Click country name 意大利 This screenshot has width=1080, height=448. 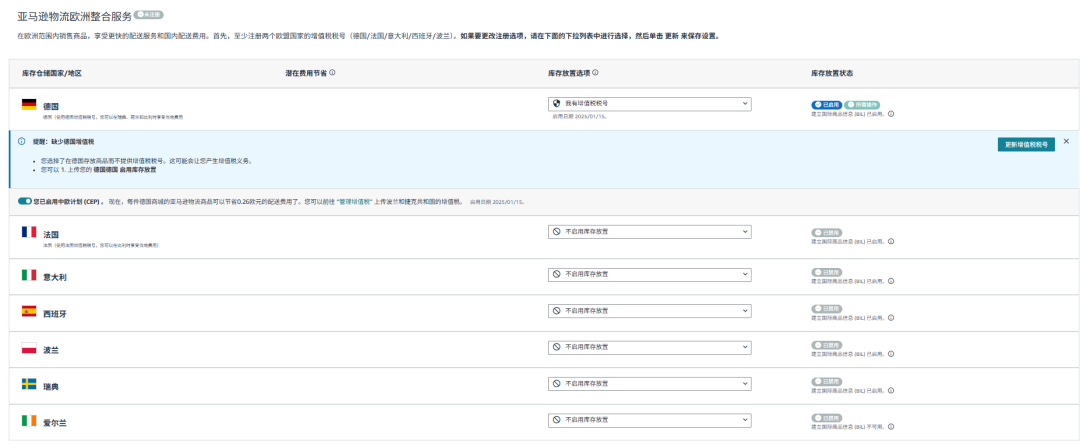(54, 277)
